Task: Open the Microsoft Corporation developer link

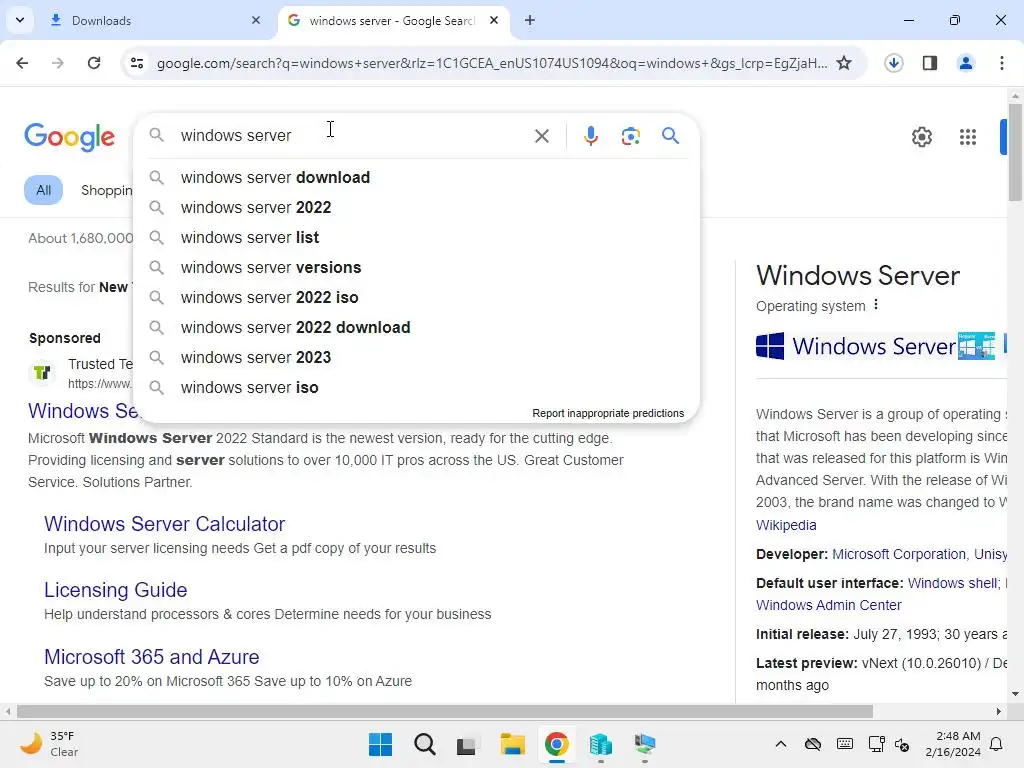Action: pos(899,554)
